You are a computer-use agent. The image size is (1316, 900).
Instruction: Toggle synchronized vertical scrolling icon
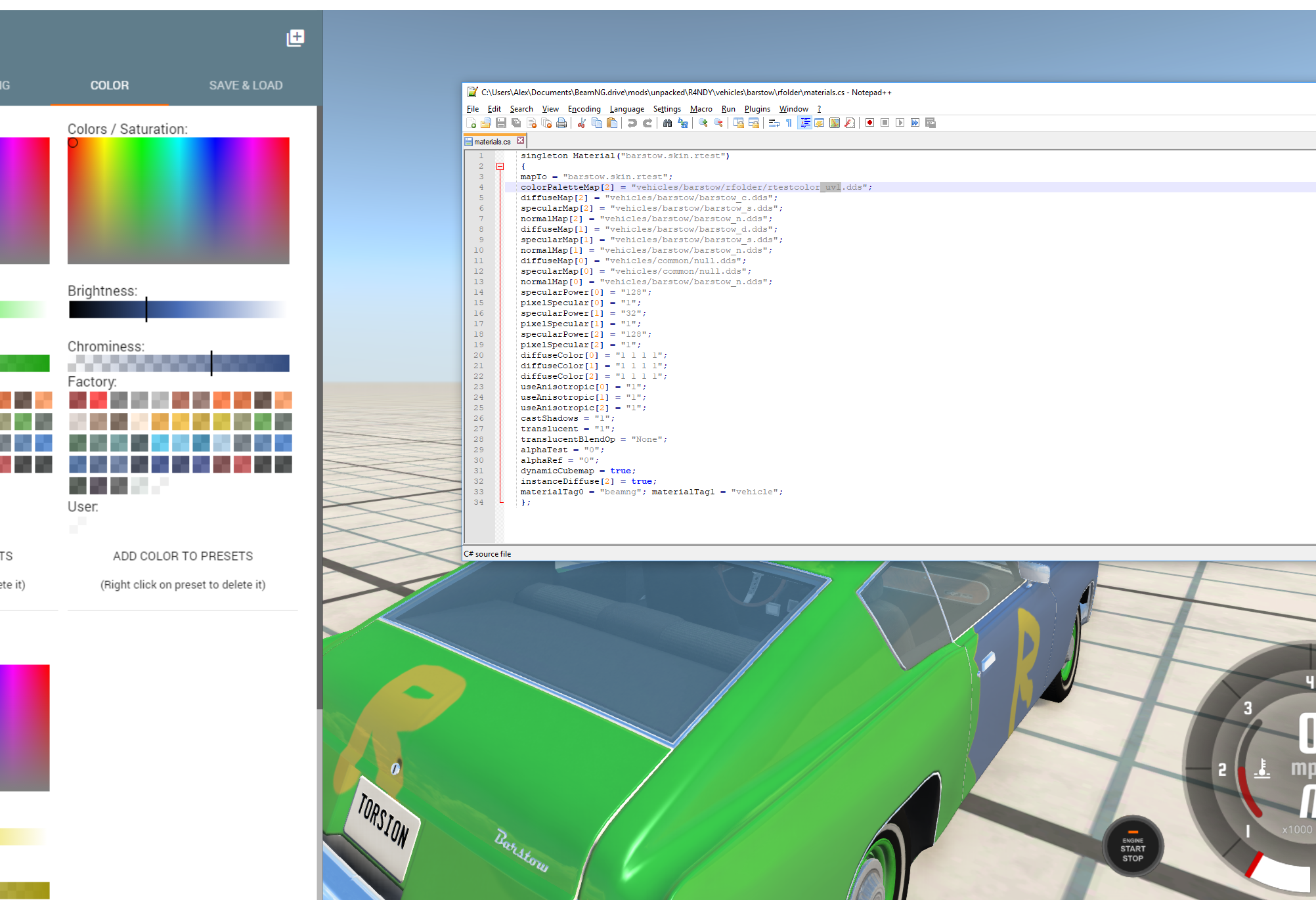click(x=739, y=123)
